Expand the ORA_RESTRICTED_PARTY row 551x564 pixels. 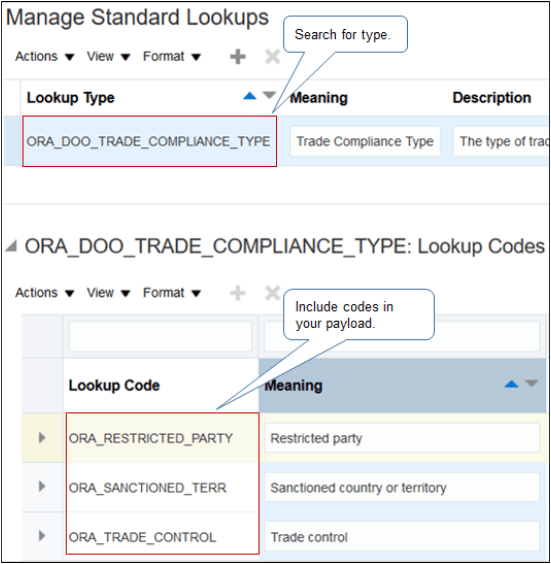[42, 437]
